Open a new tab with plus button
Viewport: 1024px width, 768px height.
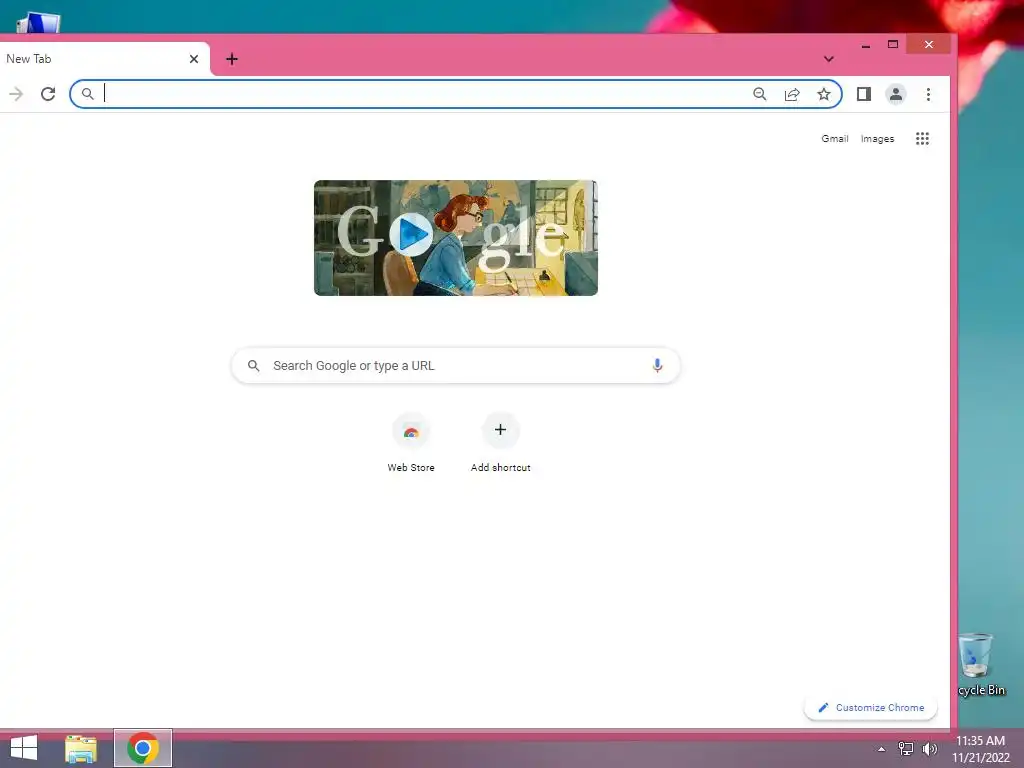[232, 59]
